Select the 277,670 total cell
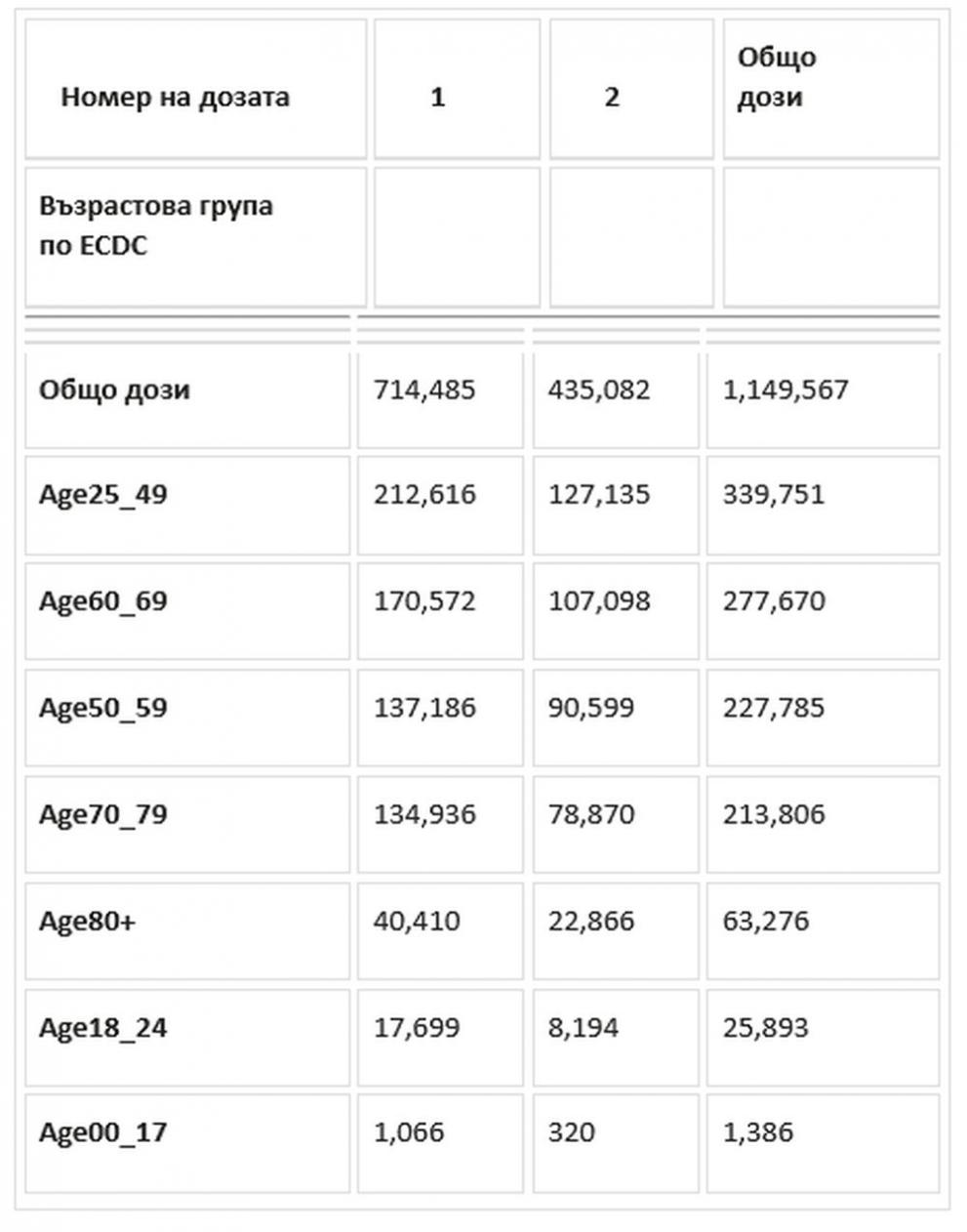 coord(774,601)
